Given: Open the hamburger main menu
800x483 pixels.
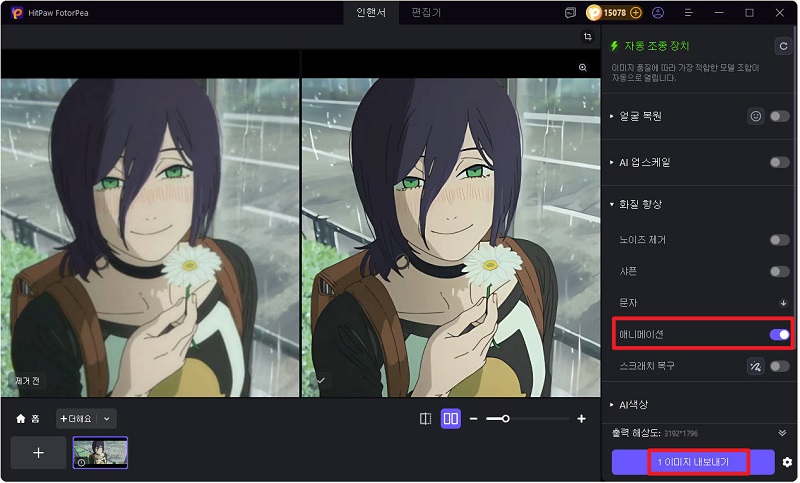Looking at the screenshot, I should tap(688, 13).
